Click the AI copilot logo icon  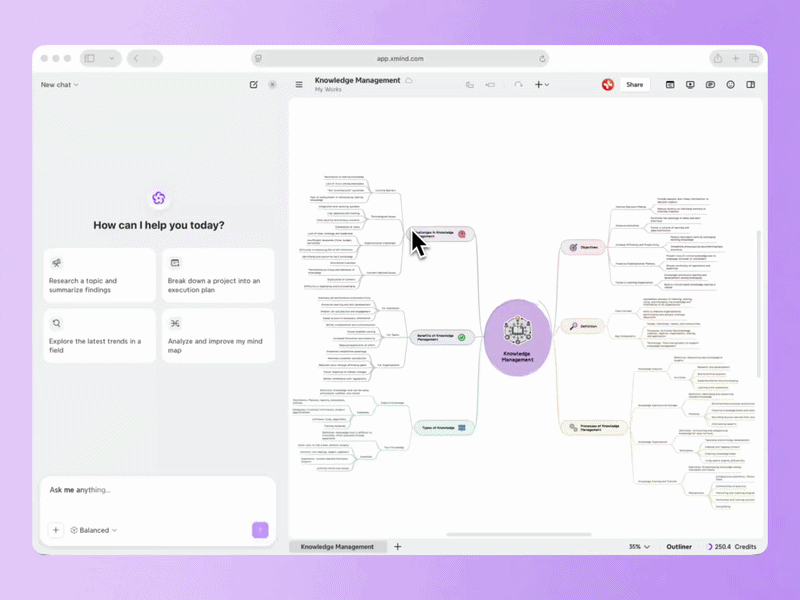click(x=159, y=198)
